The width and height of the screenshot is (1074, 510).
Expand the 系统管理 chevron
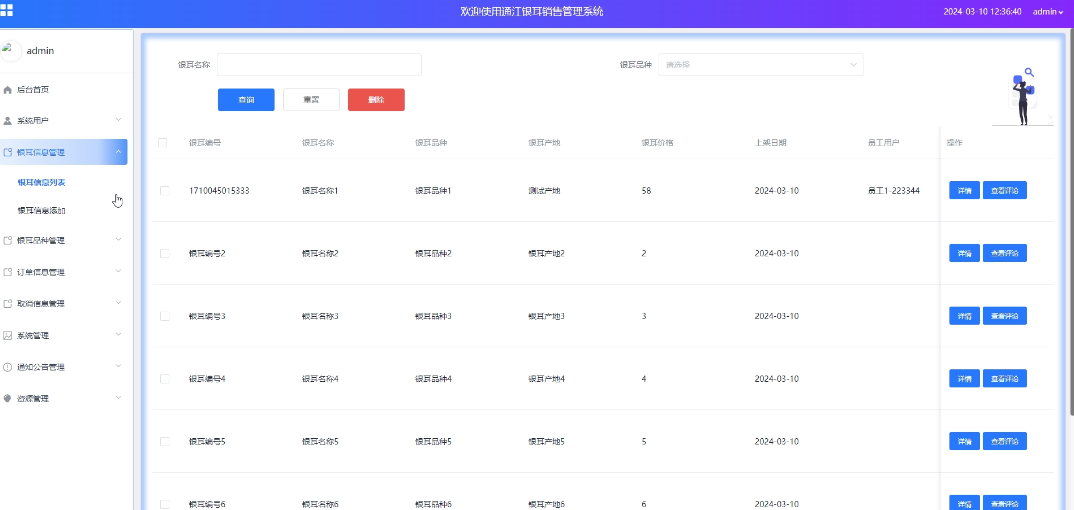[118, 334]
